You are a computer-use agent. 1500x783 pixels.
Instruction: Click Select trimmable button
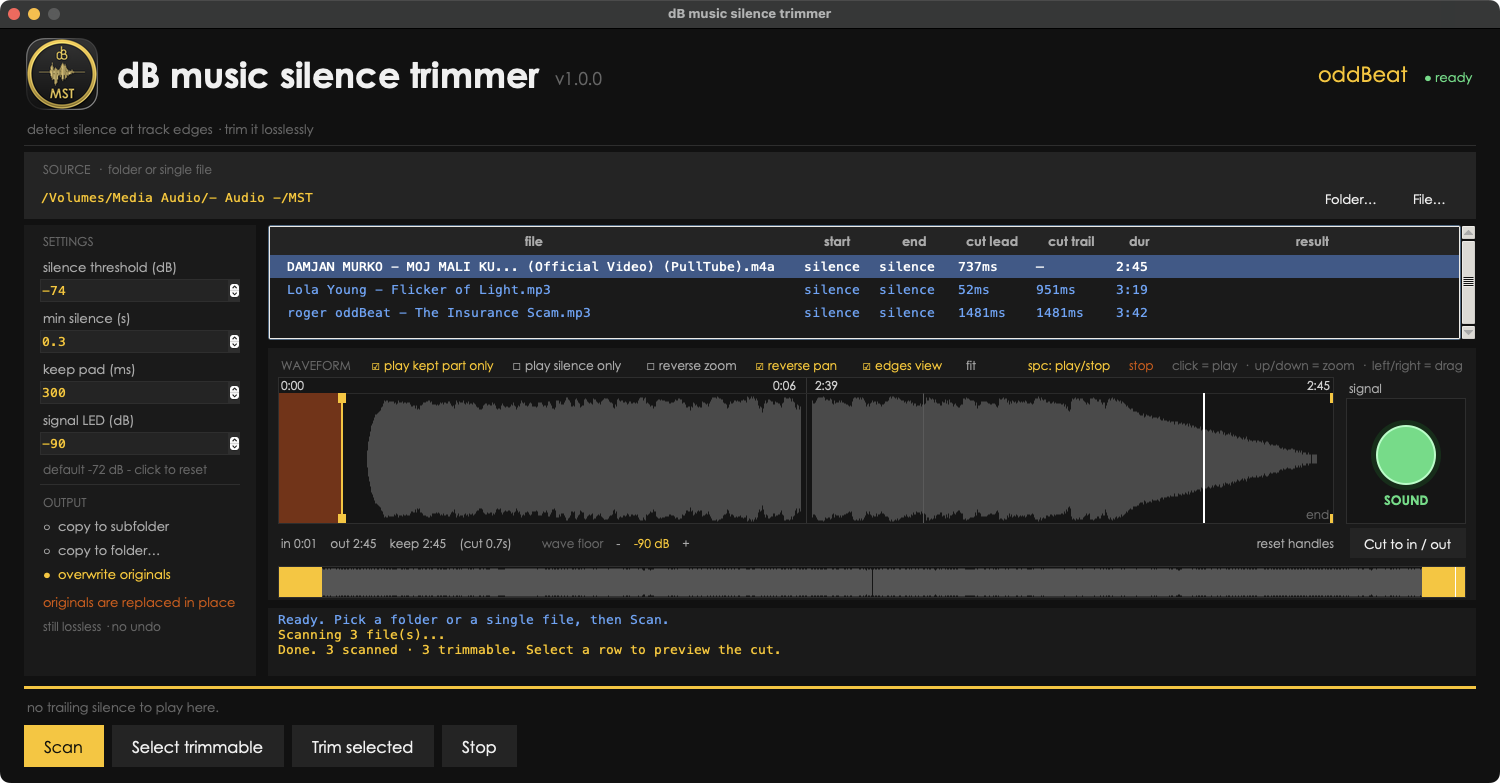[197, 747]
